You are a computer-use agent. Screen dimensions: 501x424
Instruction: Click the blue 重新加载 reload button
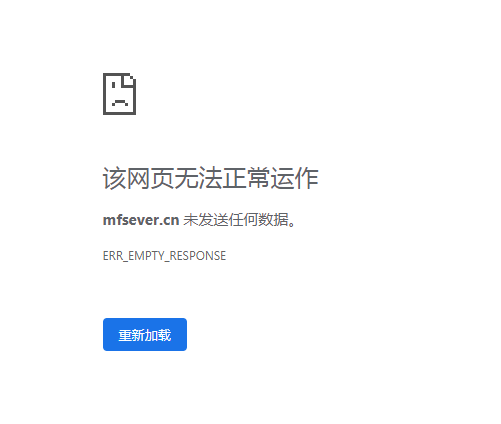(x=145, y=334)
